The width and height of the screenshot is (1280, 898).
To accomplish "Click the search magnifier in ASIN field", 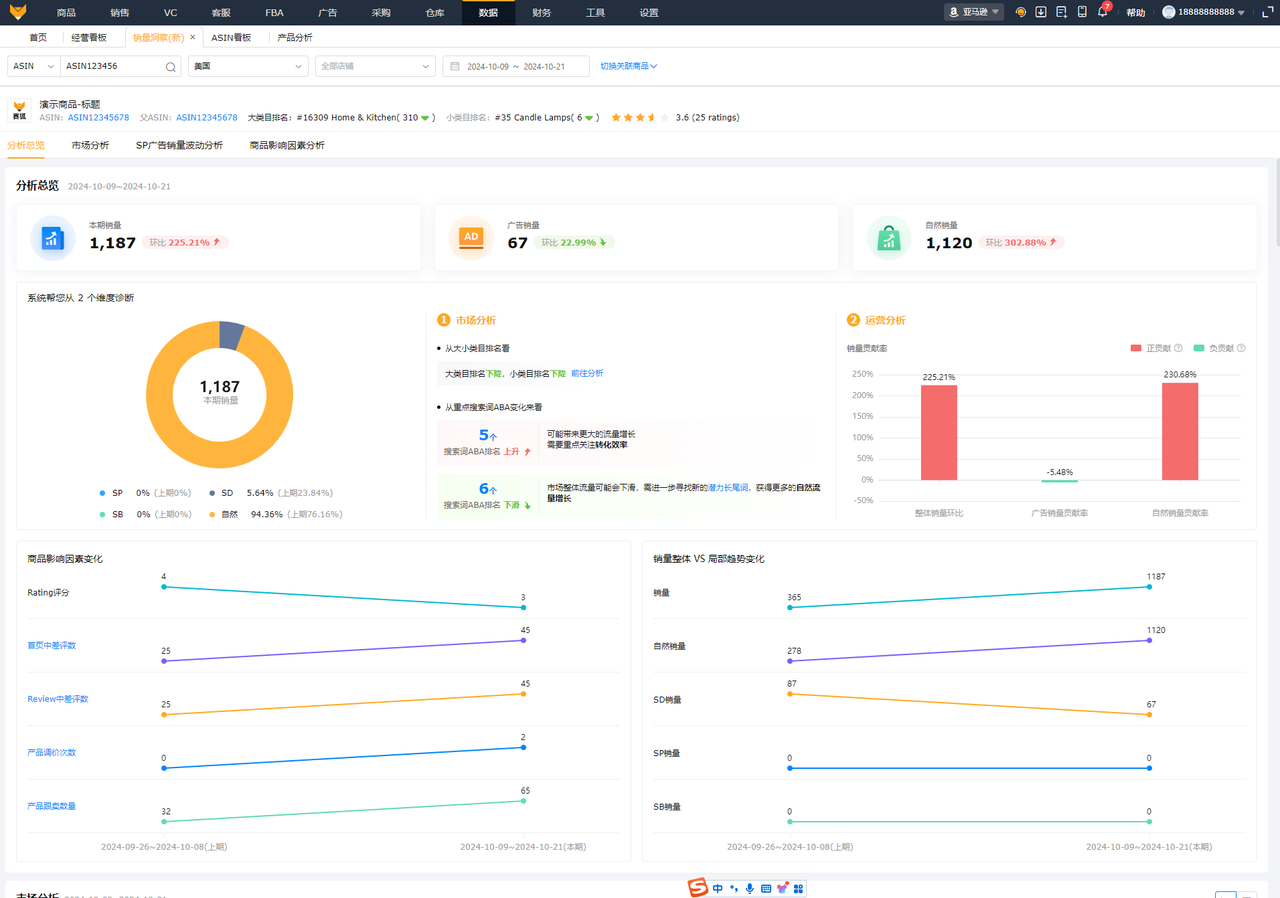I will click(x=171, y=67).
